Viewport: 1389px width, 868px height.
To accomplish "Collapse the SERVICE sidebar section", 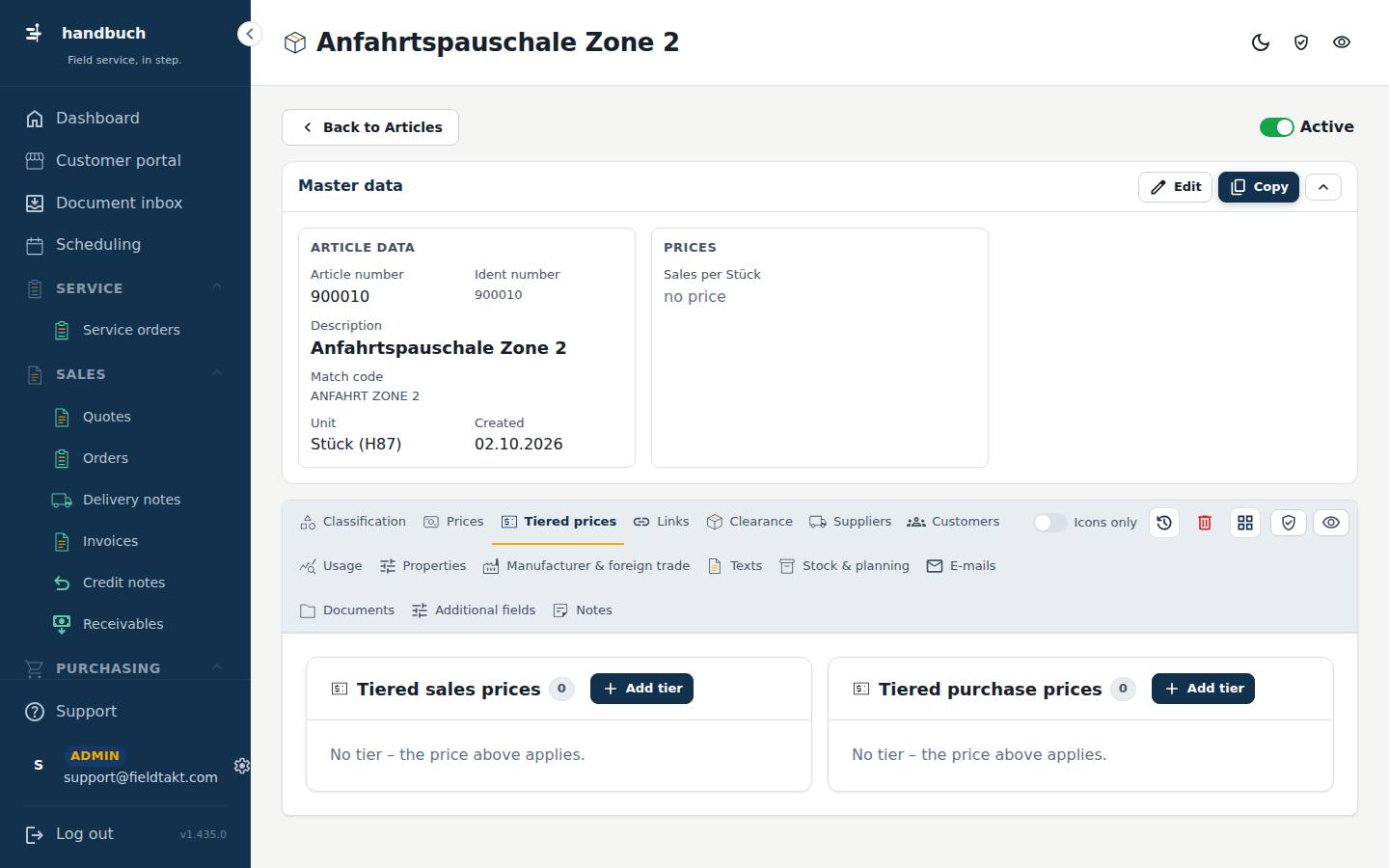I will click(x=217, y=287).
